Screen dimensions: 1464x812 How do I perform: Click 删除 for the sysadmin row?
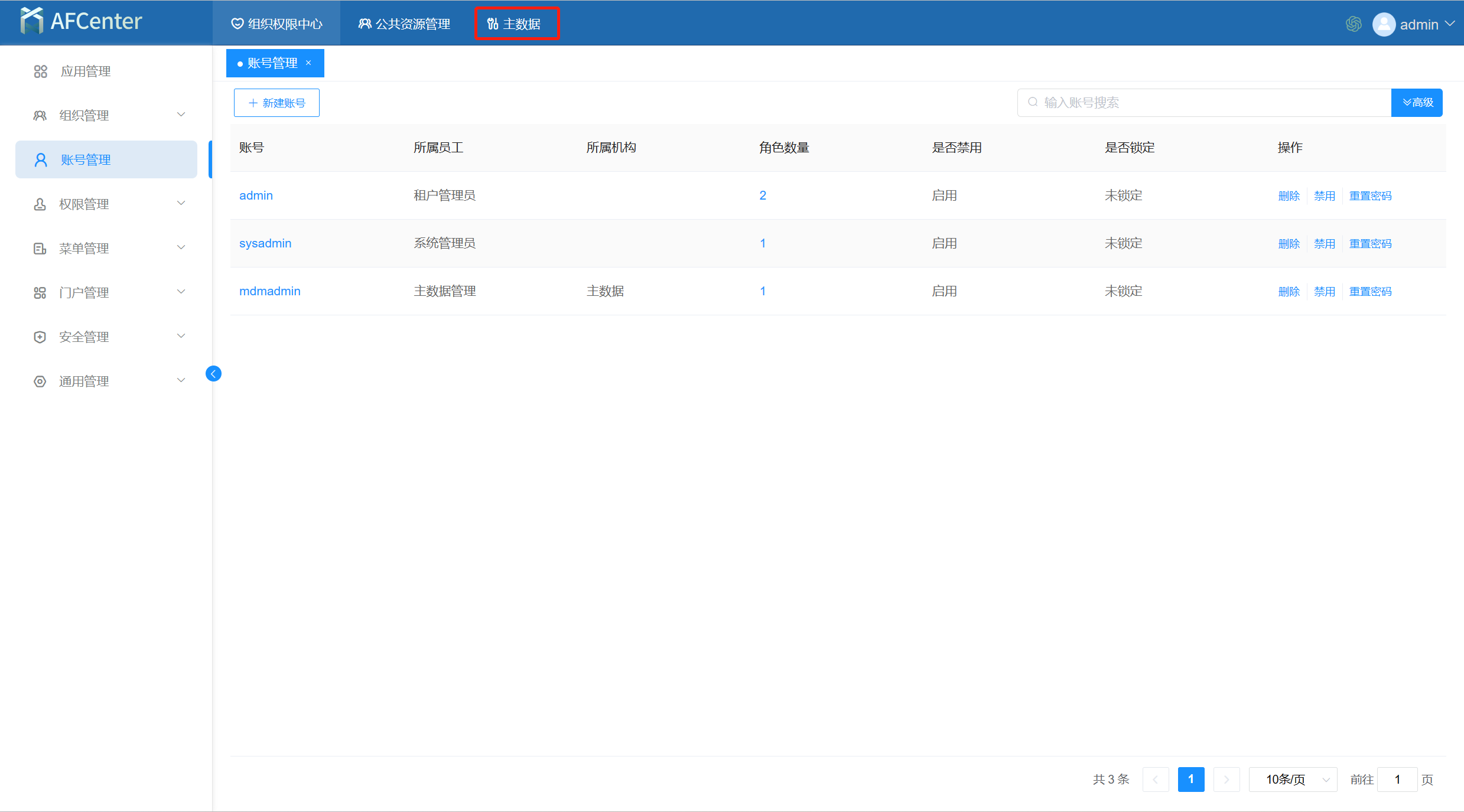pos(1289,244)
